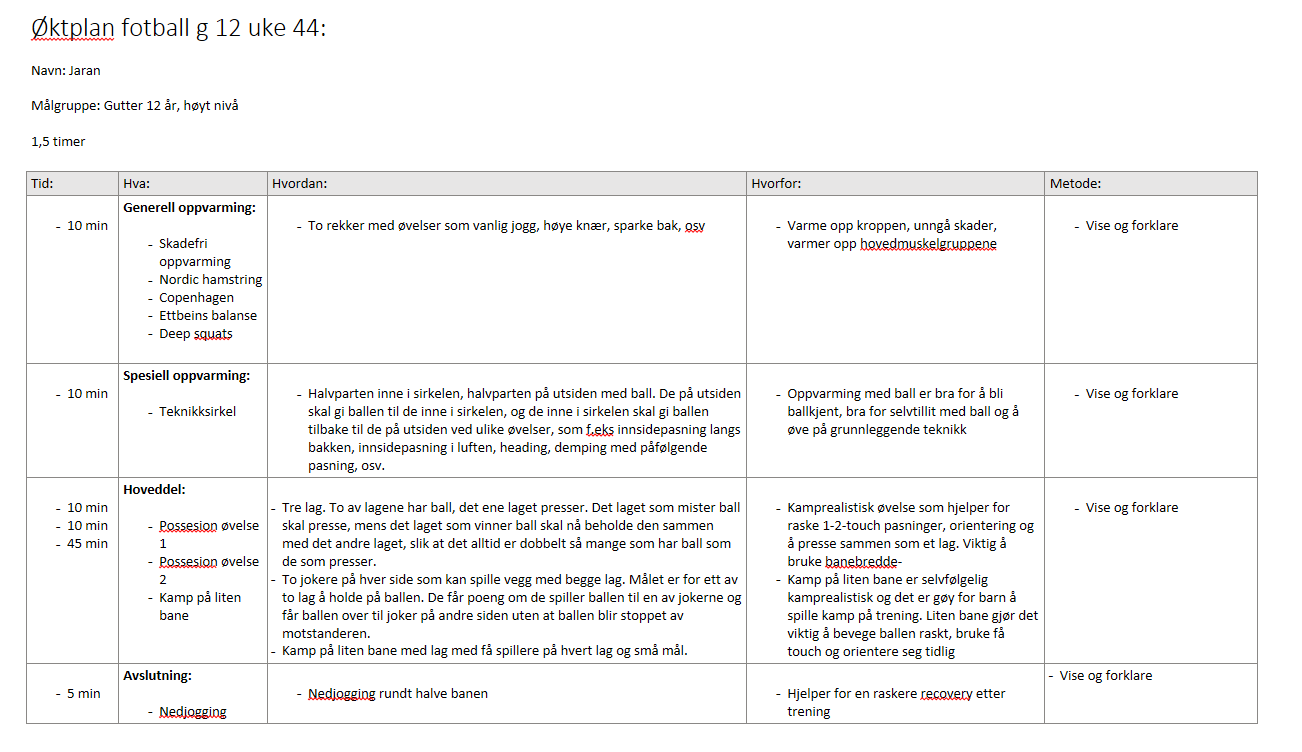Screen dimensions: 1302x752
Task: Click the 'Teknikksirkel' bullet
Action: 198,411
